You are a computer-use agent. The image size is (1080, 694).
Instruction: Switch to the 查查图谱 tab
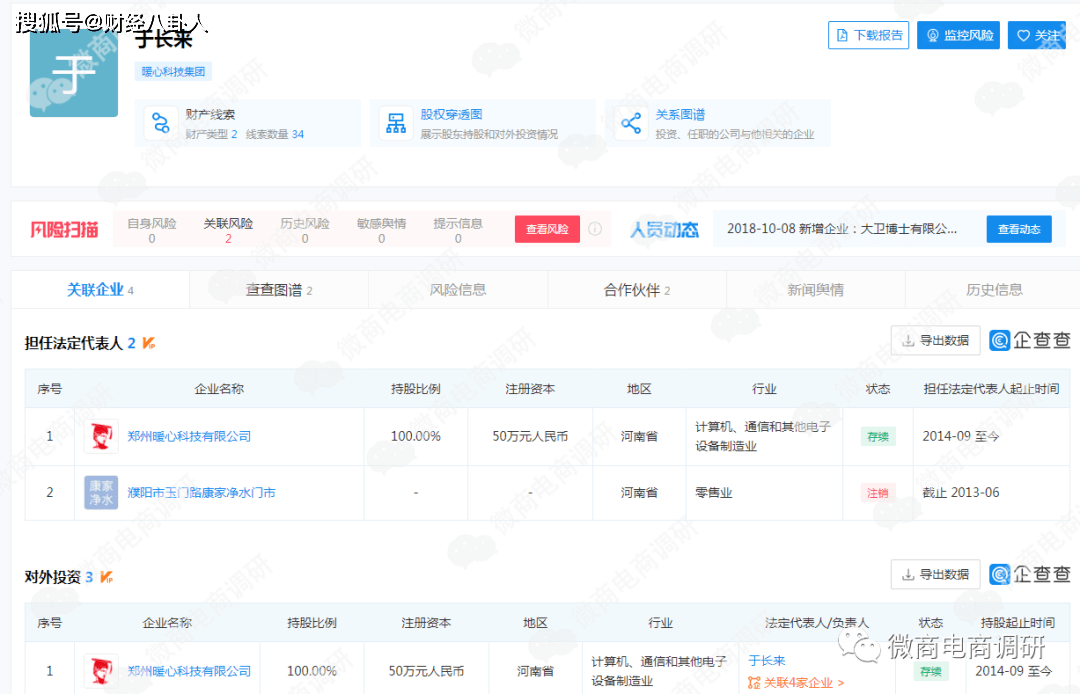click(x=279, y=290)
